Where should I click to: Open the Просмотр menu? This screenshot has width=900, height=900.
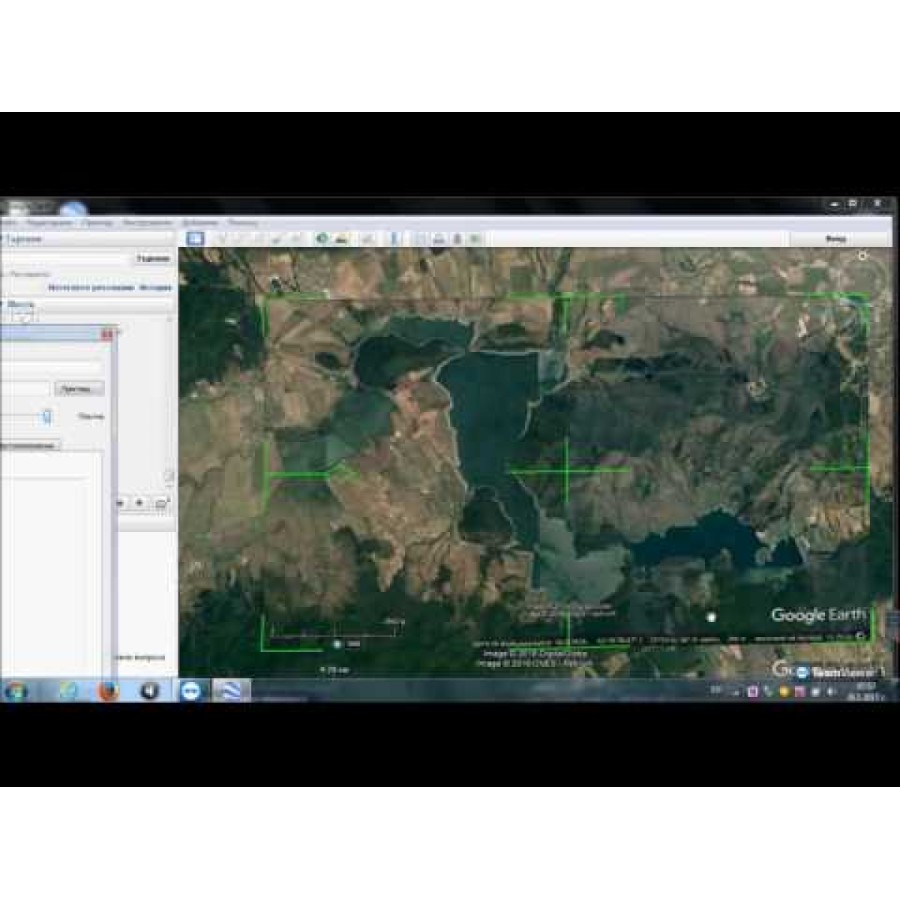97,222
